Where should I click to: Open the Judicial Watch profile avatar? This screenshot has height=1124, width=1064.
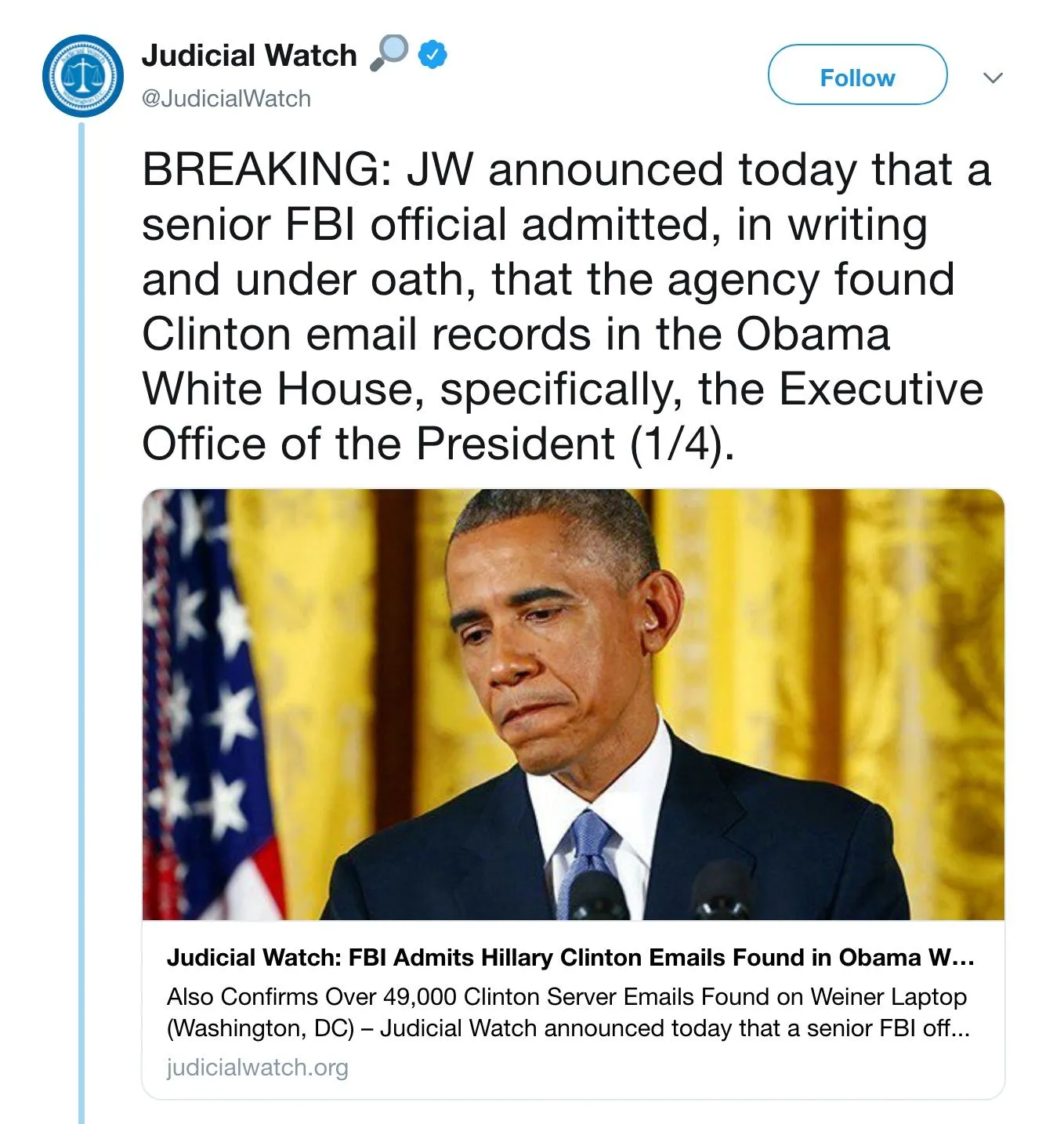(82, 76)
